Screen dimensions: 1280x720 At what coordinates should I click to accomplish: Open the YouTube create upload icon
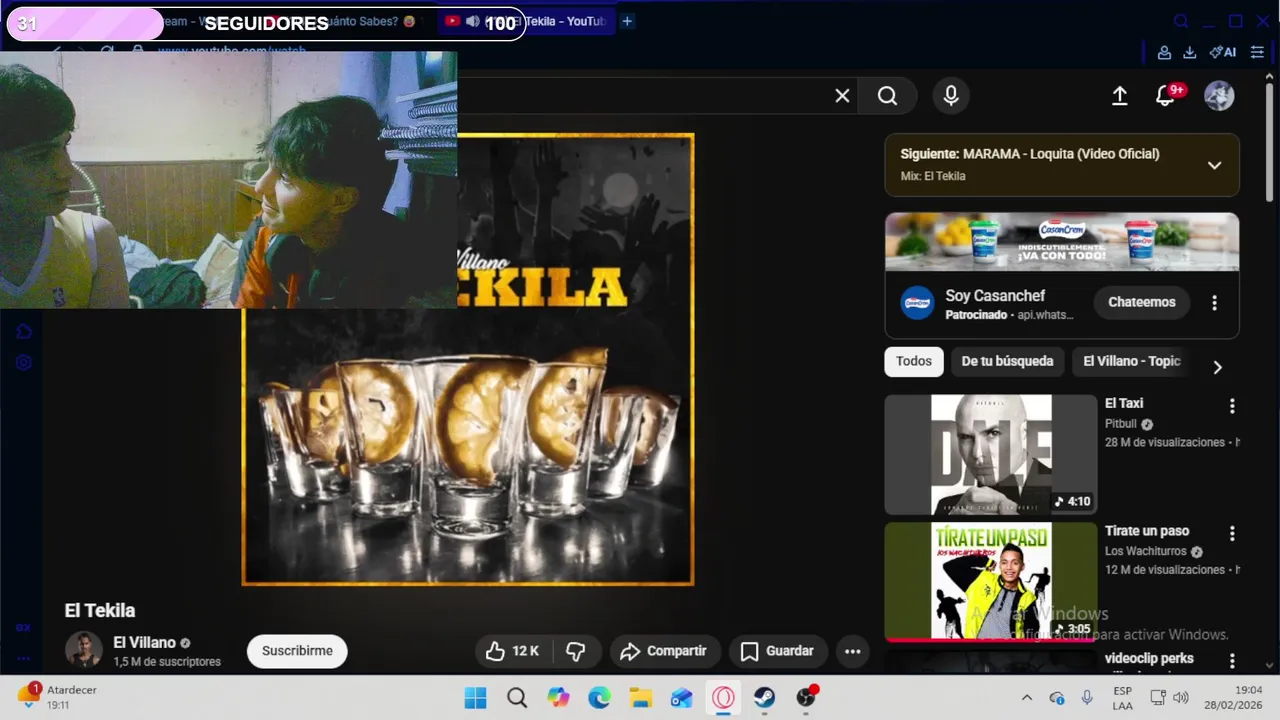1120,95
